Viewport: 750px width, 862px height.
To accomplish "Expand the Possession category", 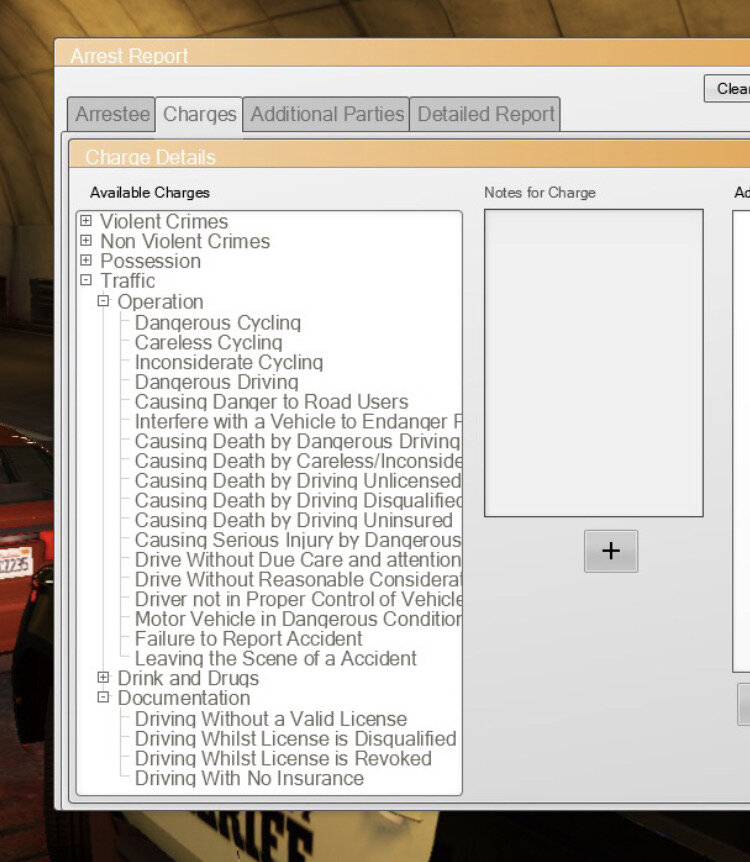I will [x=86, y=261].
